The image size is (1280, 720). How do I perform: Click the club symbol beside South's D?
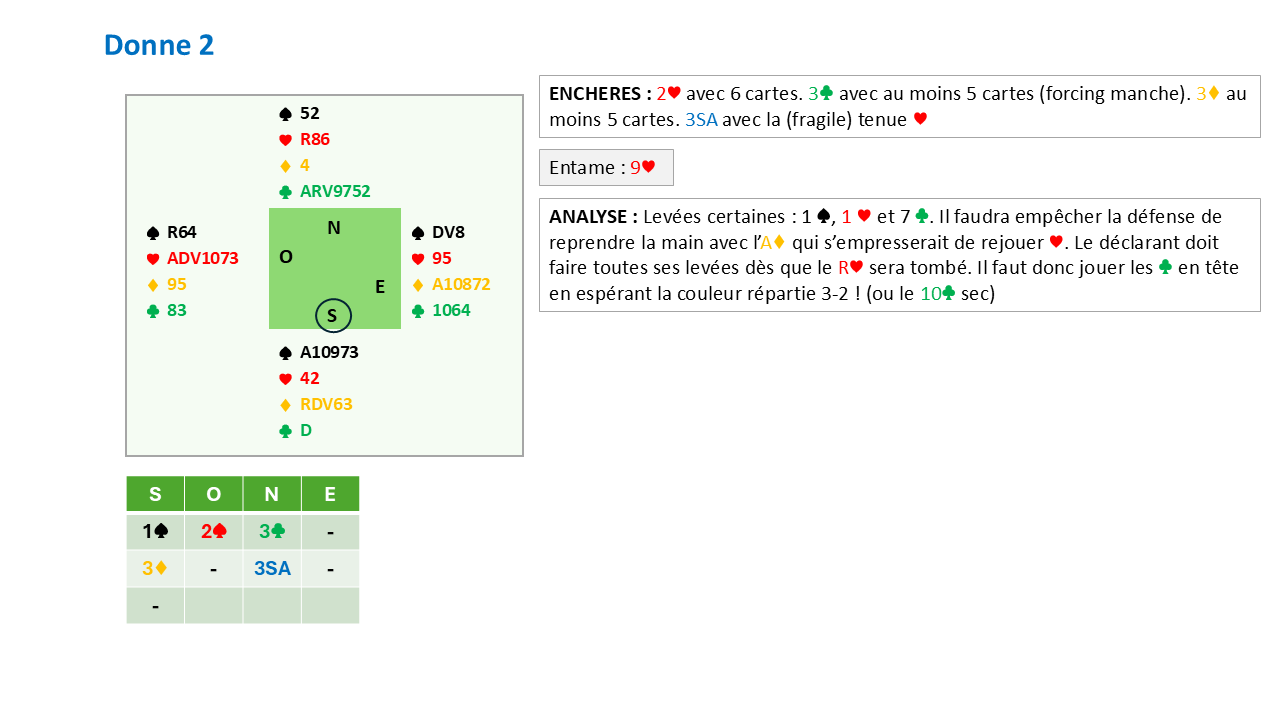point(285,431)
